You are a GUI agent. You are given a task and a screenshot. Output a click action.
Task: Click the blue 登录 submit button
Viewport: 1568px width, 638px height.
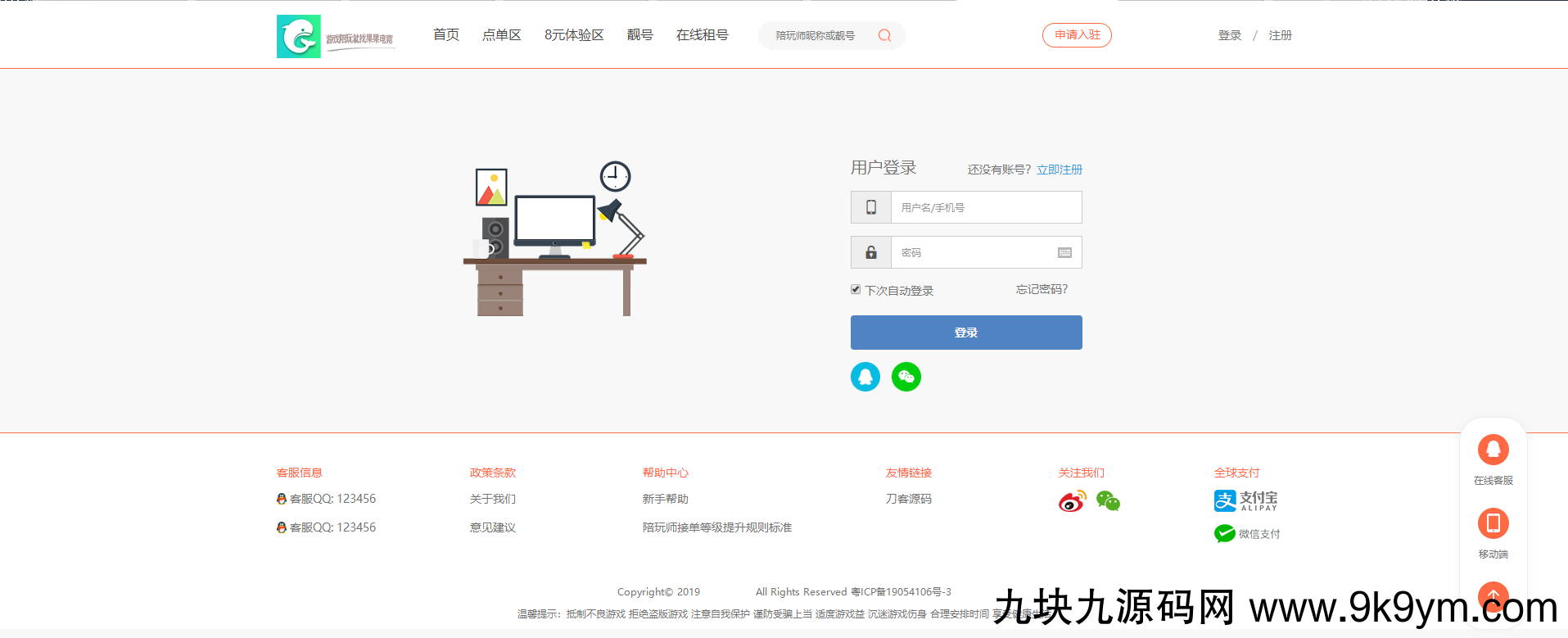point(966,333)
